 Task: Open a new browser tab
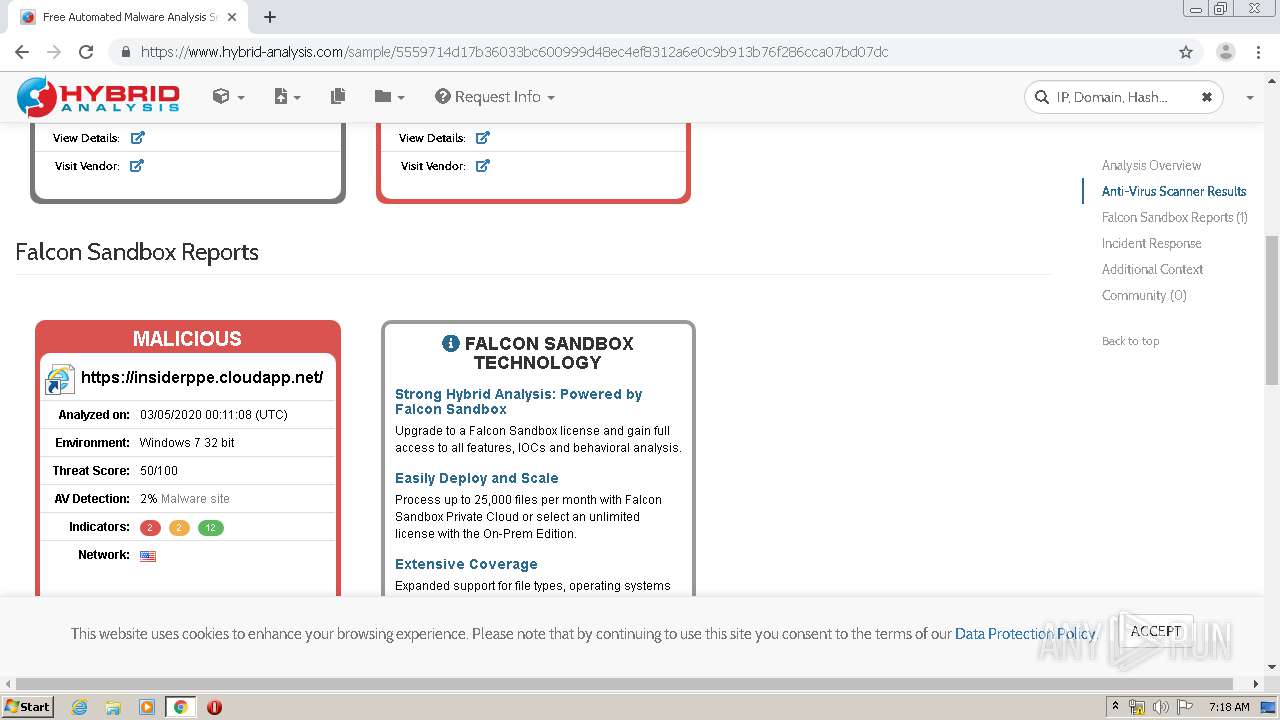pos(270,17)
